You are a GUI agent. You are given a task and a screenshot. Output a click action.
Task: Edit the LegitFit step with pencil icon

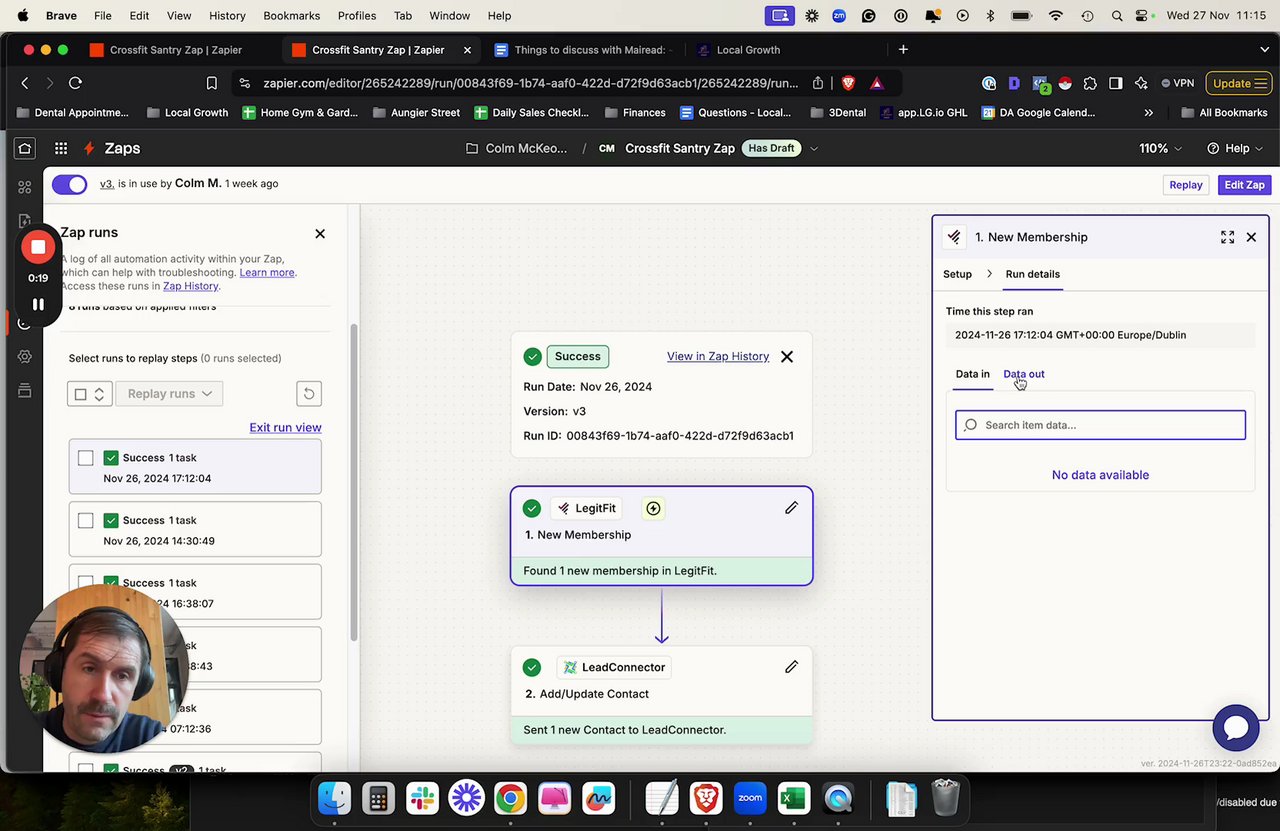pos(791,508)
